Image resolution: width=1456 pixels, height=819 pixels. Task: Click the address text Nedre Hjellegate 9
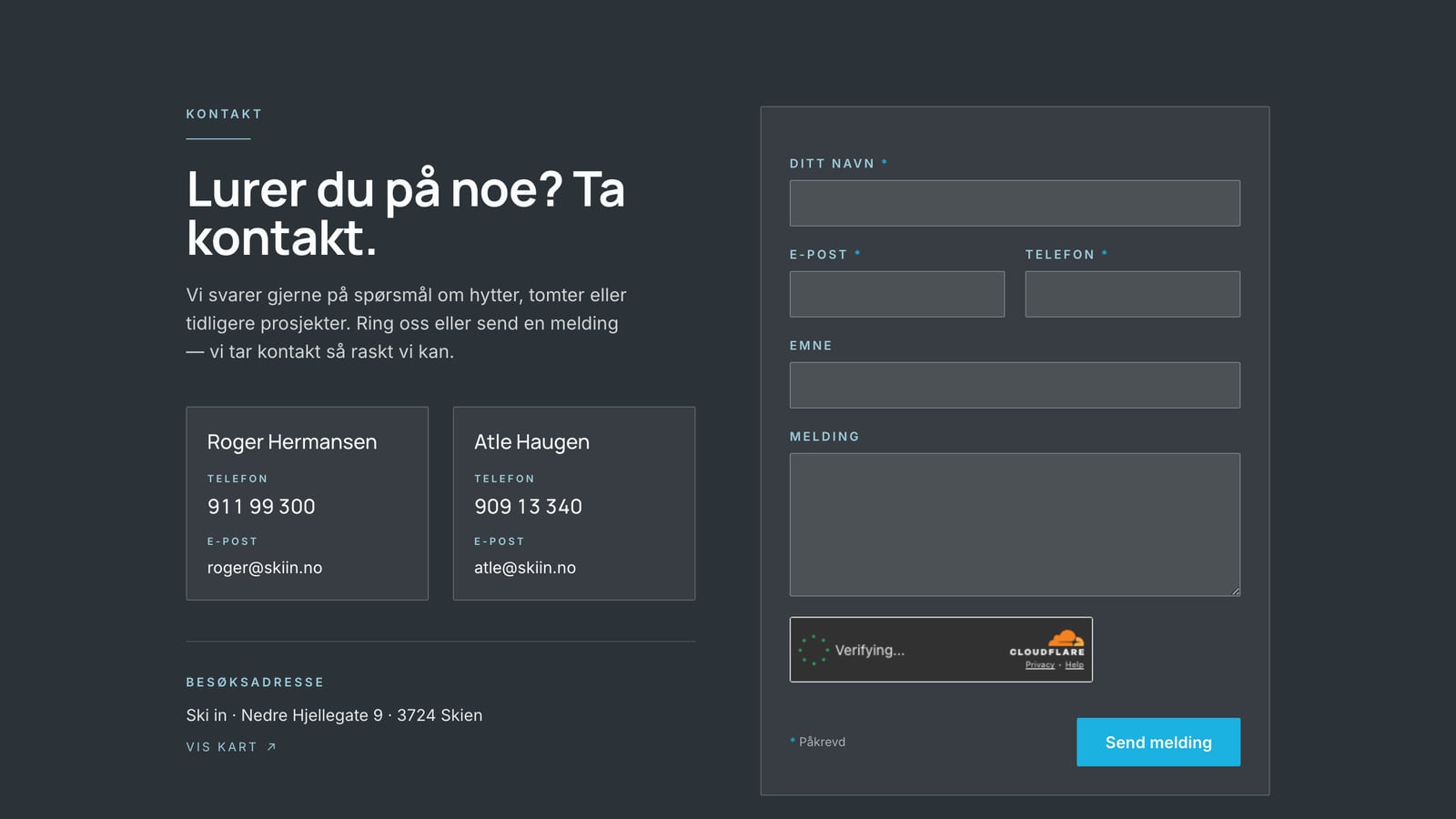(312, 715)
